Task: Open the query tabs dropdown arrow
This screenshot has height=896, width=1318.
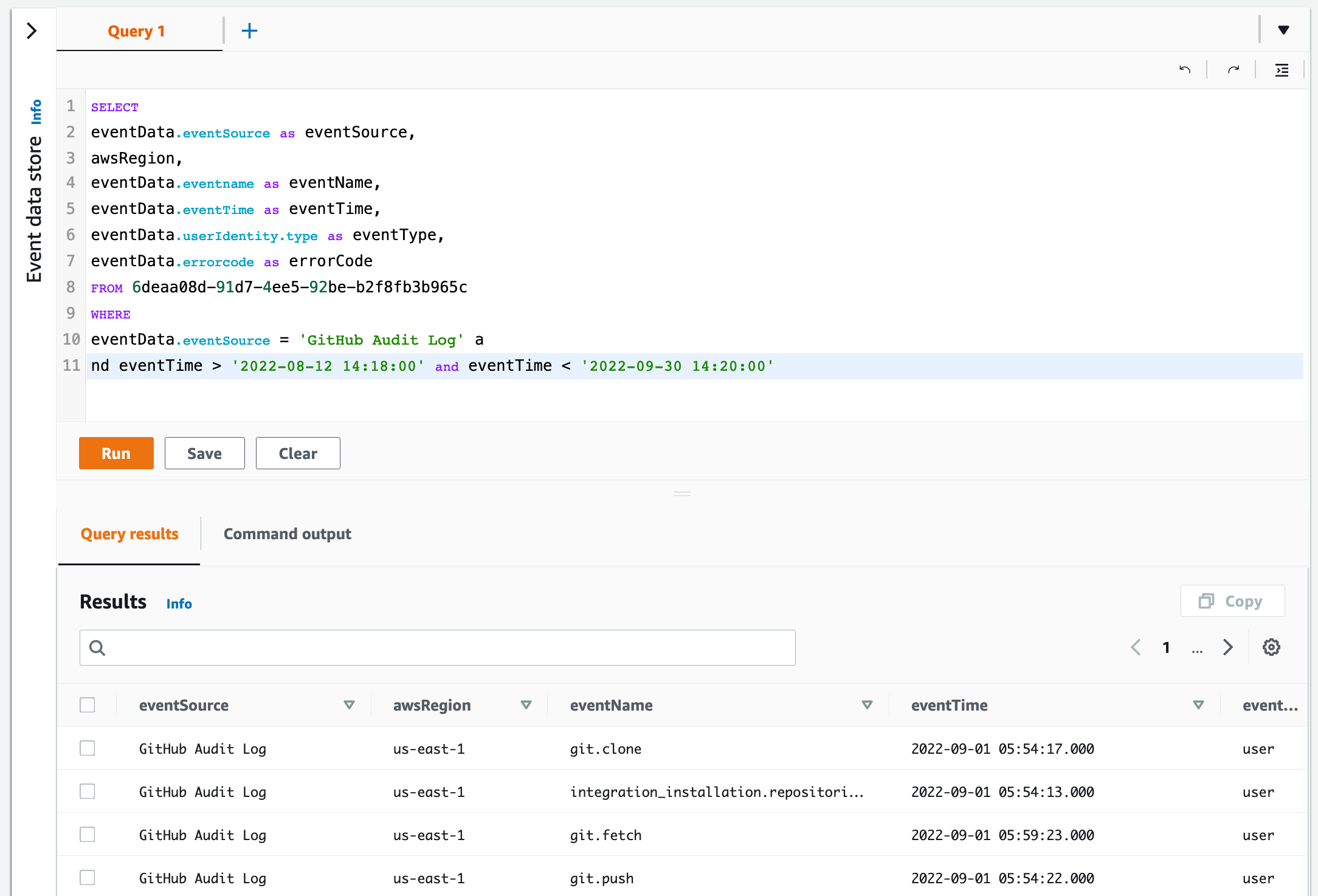Action: pyautogui.click(x=1283, y=30)
